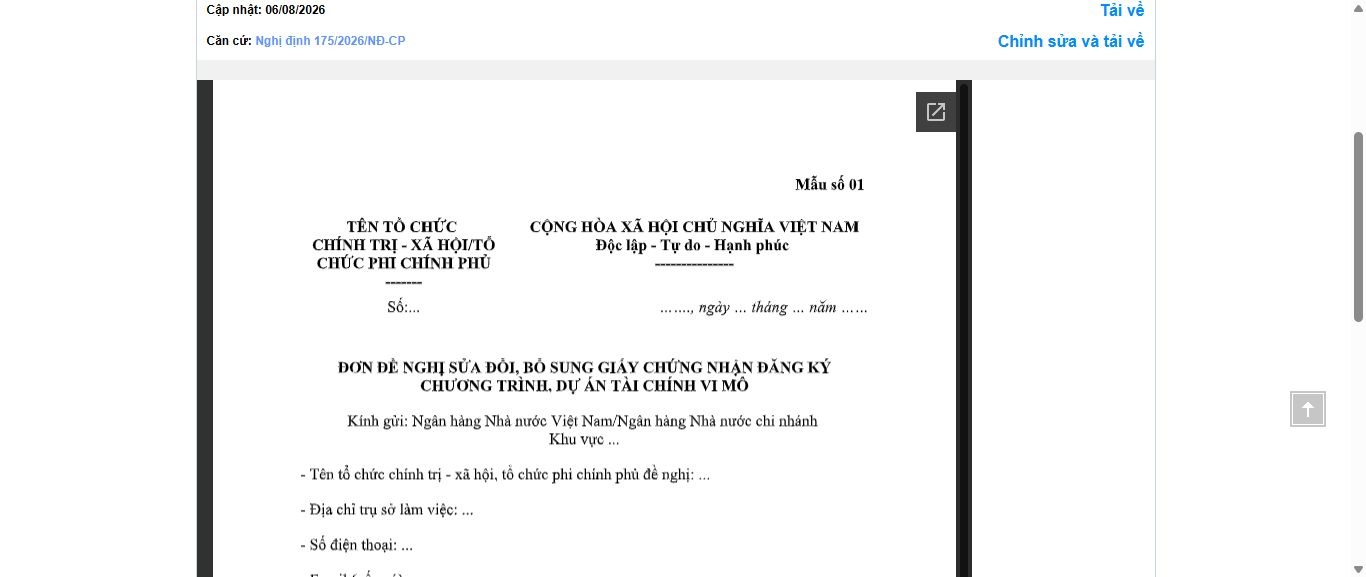Open Chỉnh sửa và tải về link
Screen dimensions: 1366x577
point(1071,41)
